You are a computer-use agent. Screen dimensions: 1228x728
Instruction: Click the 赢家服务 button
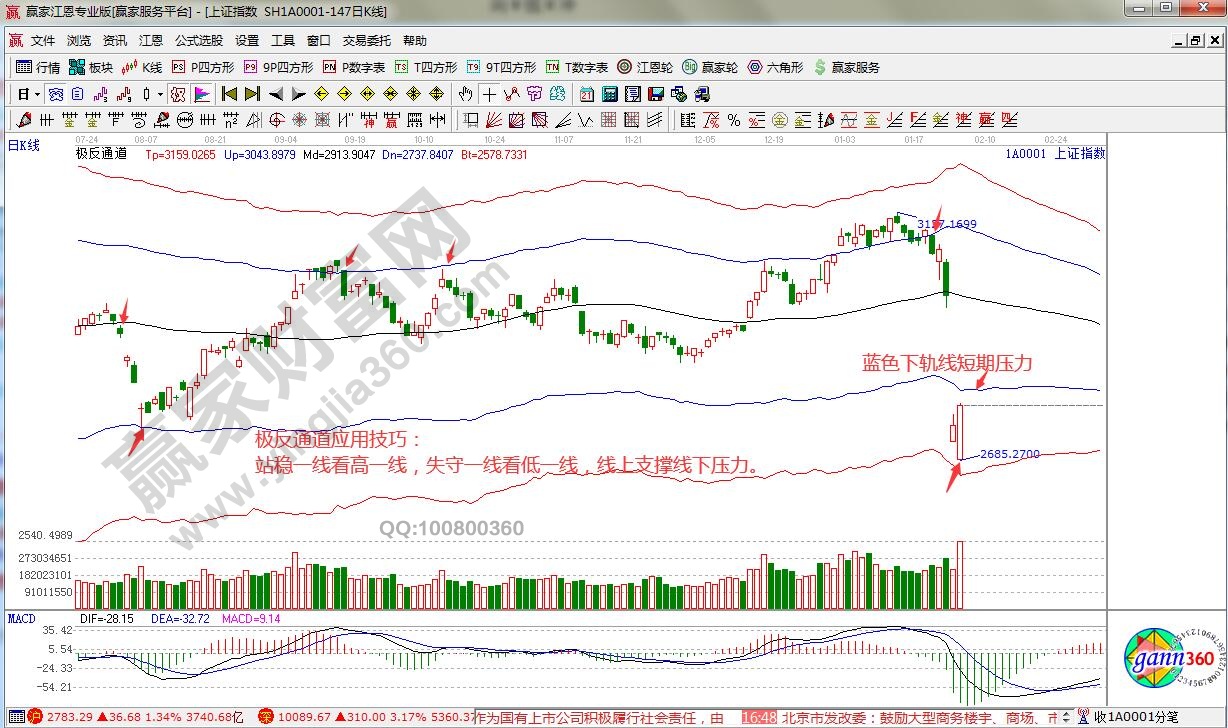coord(848,67)
